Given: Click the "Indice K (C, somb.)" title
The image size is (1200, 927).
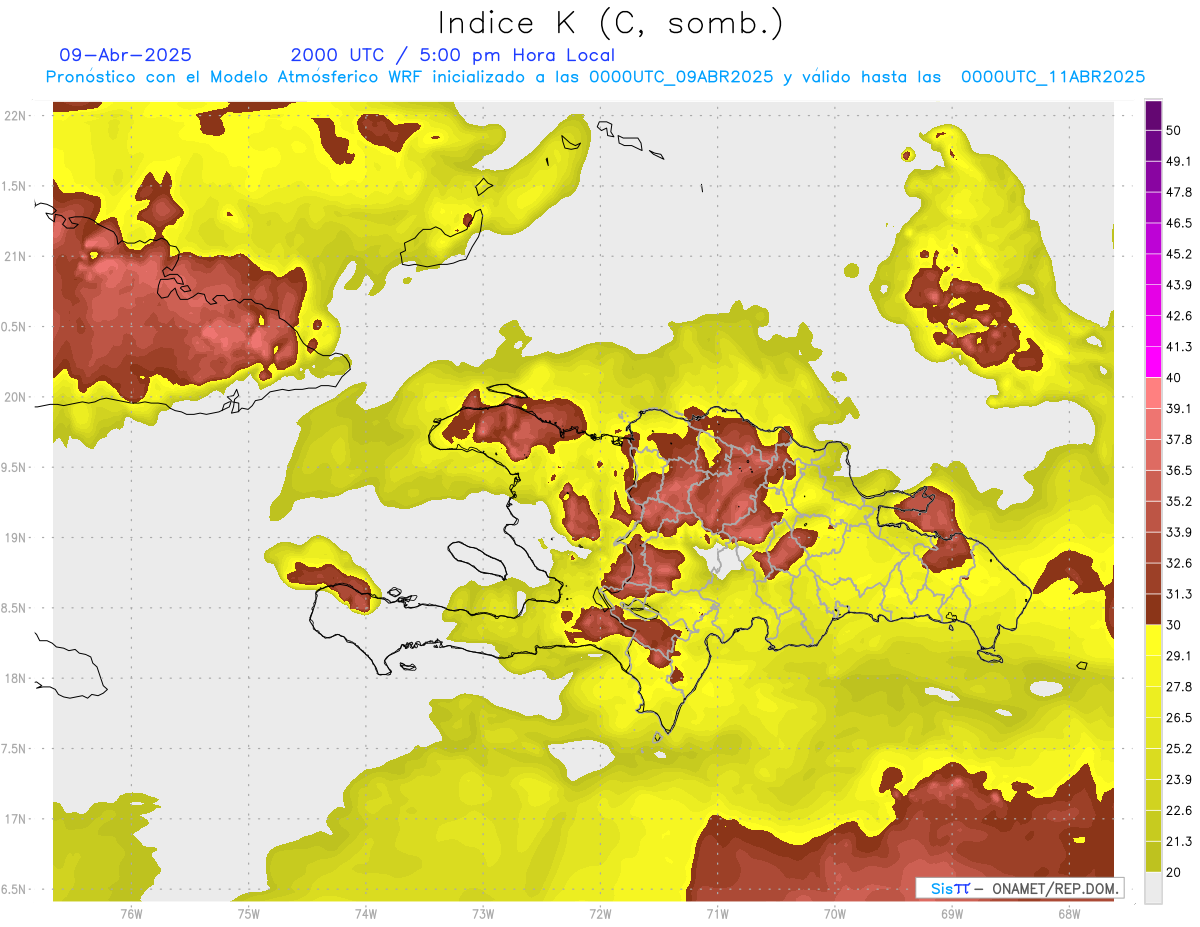Looking at the screenshot, I should pyautogui.click(x=611, y=23).
